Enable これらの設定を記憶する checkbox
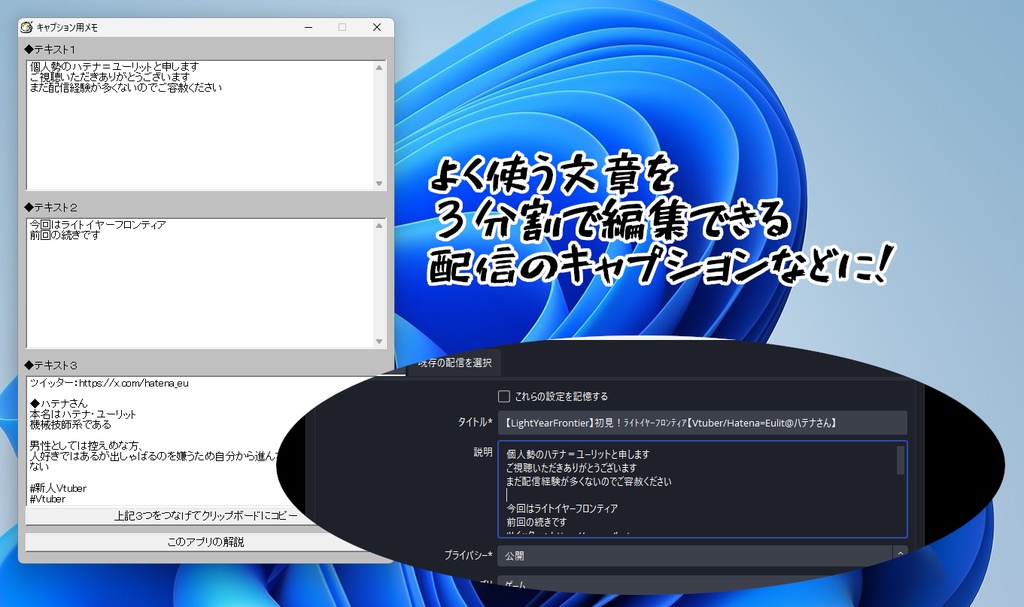Screen dimensions: 1024x607 pos(504,396)
